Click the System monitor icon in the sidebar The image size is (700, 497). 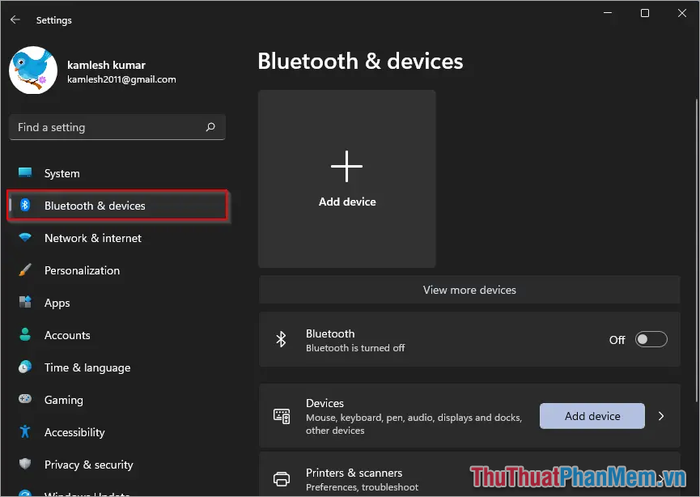pyautogui.click(x=25, y=172)
